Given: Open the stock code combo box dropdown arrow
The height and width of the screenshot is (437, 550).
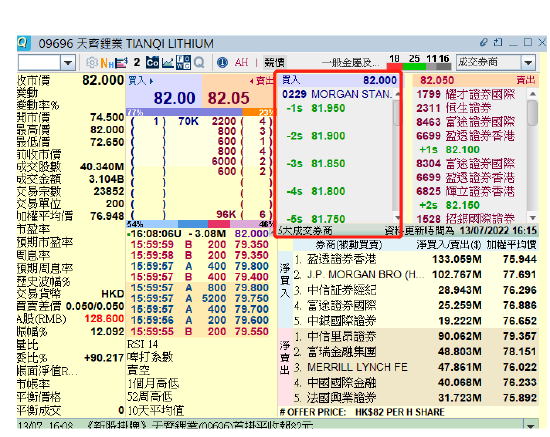Looking at the screenshot, I should coord(68,63).
